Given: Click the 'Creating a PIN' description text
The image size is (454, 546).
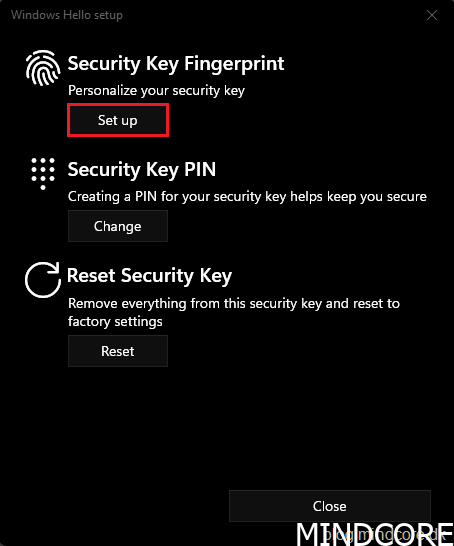Looking at the screenshot, I should click(247, 197).
